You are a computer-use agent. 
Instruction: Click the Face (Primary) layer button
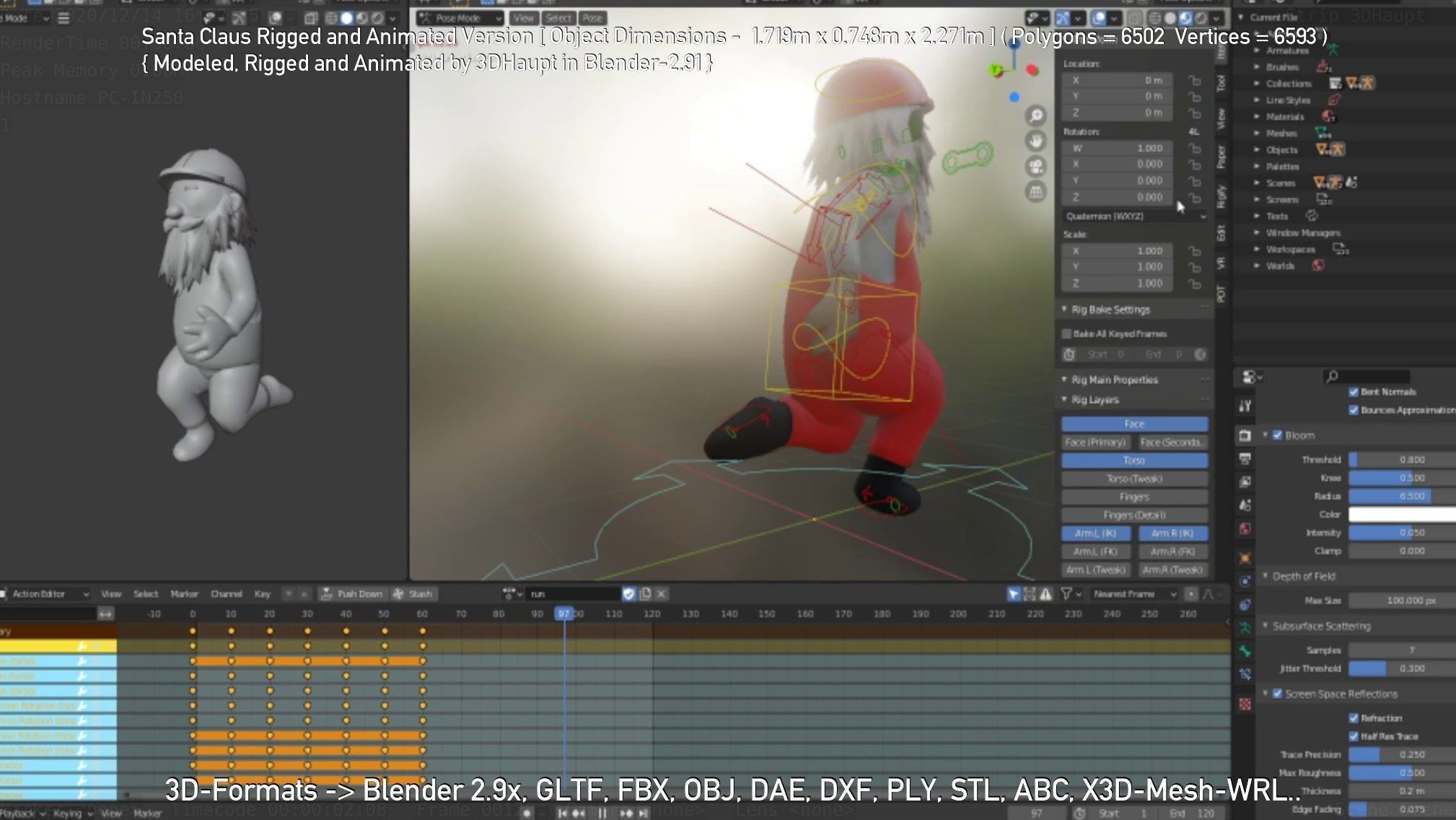(1095, 442)
